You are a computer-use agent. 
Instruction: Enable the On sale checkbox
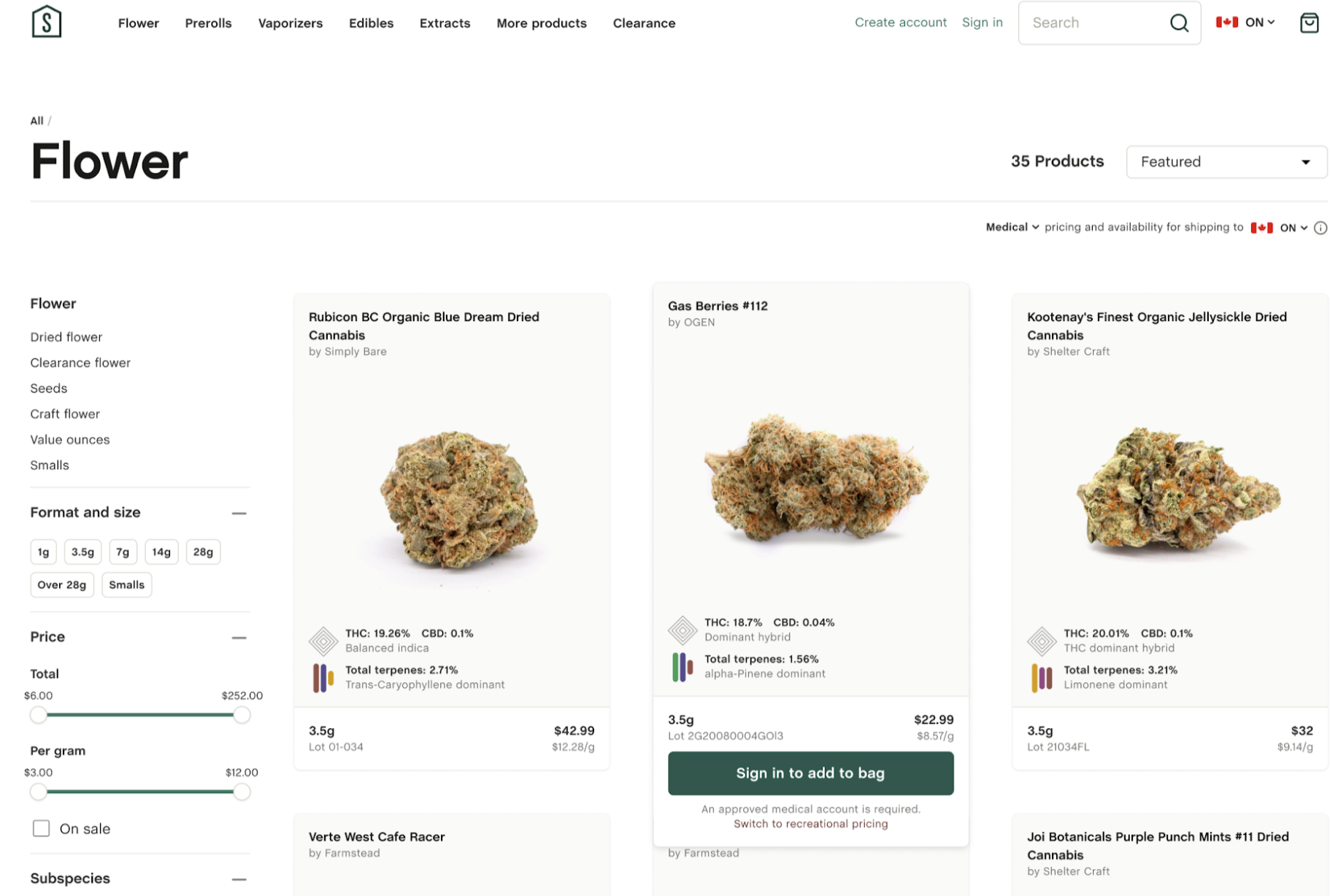click(x=42, y=828)
